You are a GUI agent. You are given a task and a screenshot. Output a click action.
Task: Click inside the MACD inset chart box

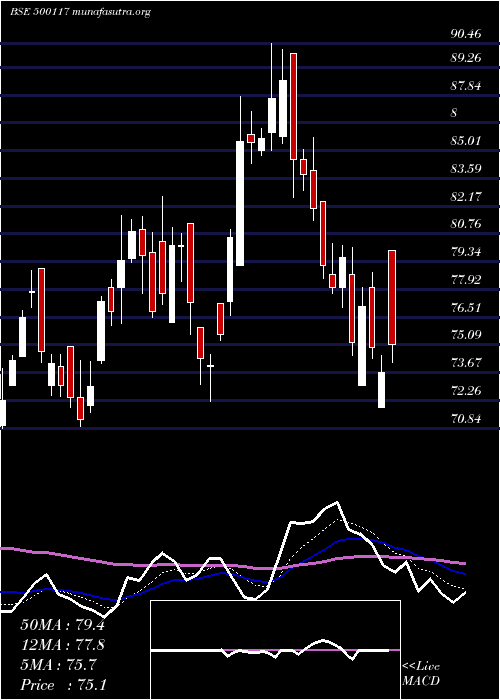[275, 650]
